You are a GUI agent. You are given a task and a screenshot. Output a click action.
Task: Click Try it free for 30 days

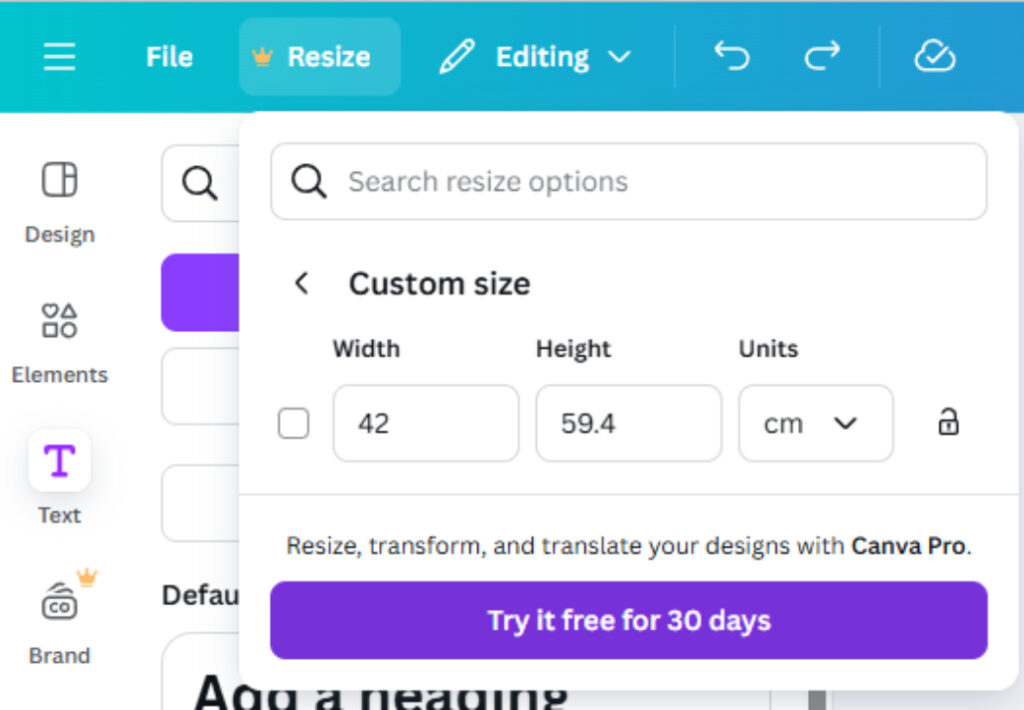pyautogui.click(x=628, y=620)
